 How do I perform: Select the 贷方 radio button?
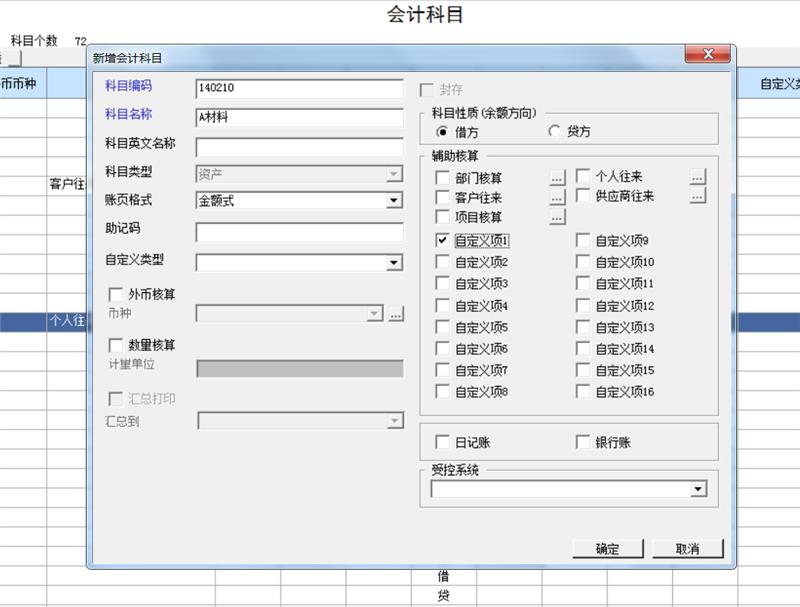tap(555, 131)
